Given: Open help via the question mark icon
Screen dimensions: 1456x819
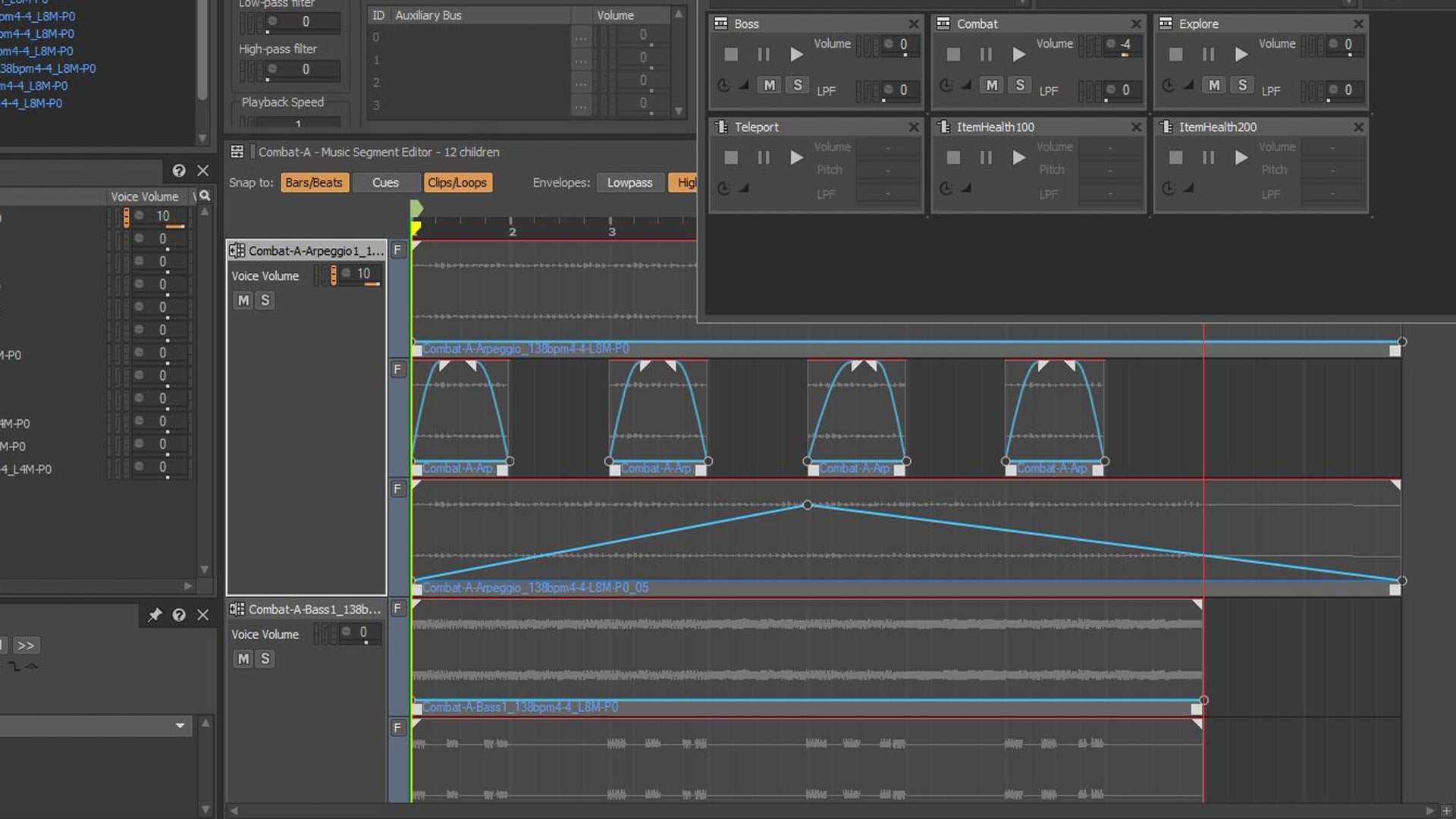Looking at the screenshot, I should 180,171.
